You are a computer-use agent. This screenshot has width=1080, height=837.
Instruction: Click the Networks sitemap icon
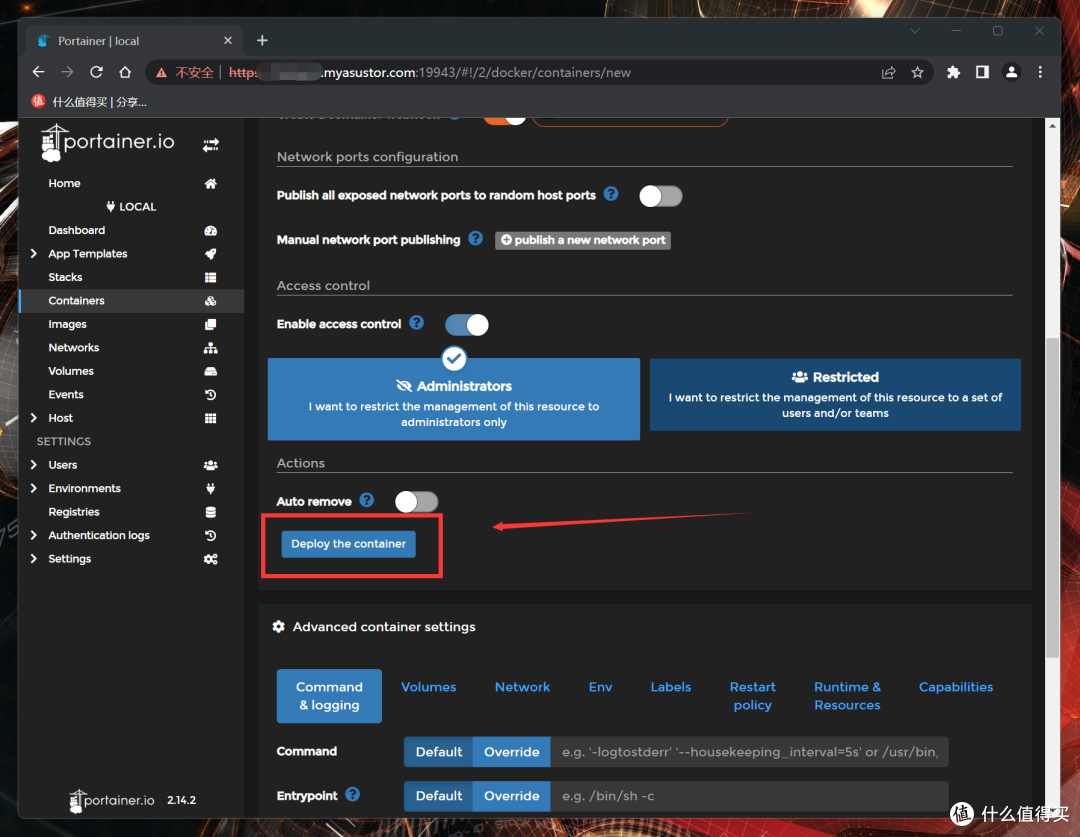210,348
